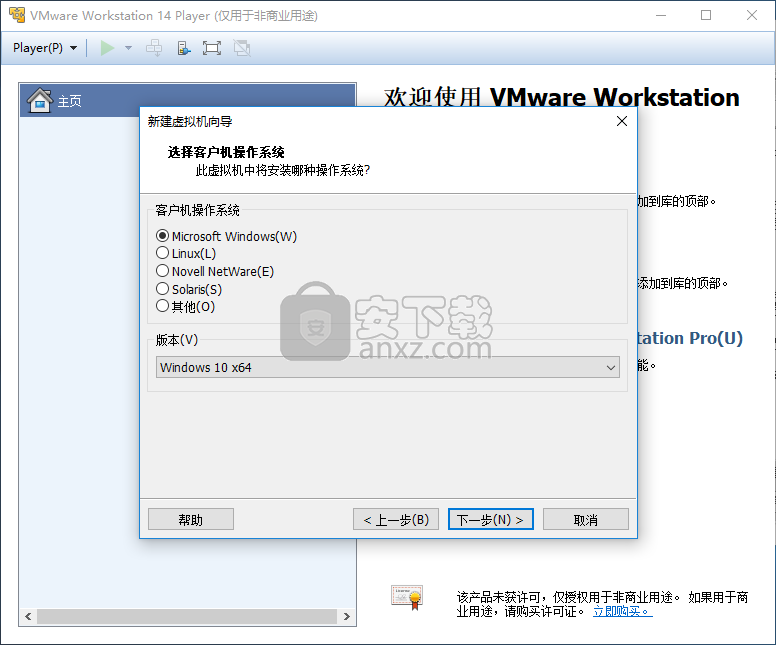Open the Player(P) menu
Image resolution: width=776 pixels, height=645 pixels.
[45, 48]
